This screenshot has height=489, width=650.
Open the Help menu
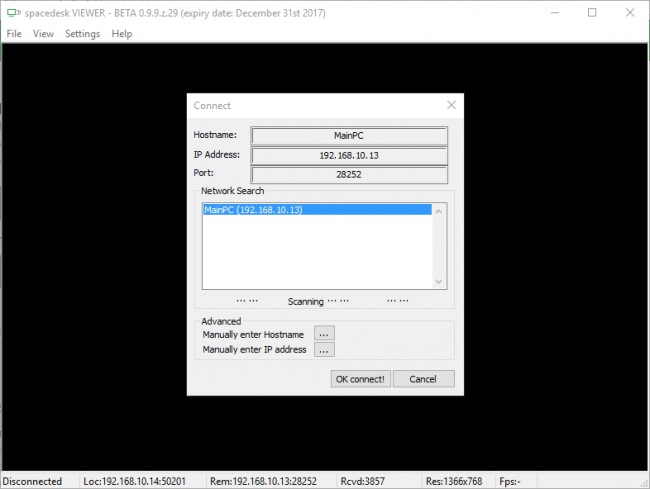[x=121, y=34]
